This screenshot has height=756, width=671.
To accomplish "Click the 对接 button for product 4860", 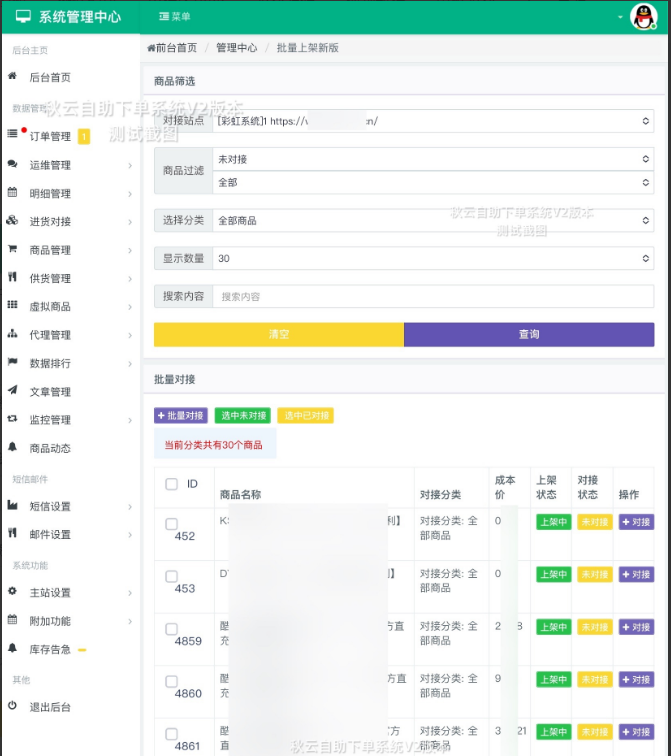I will point(636,680).
